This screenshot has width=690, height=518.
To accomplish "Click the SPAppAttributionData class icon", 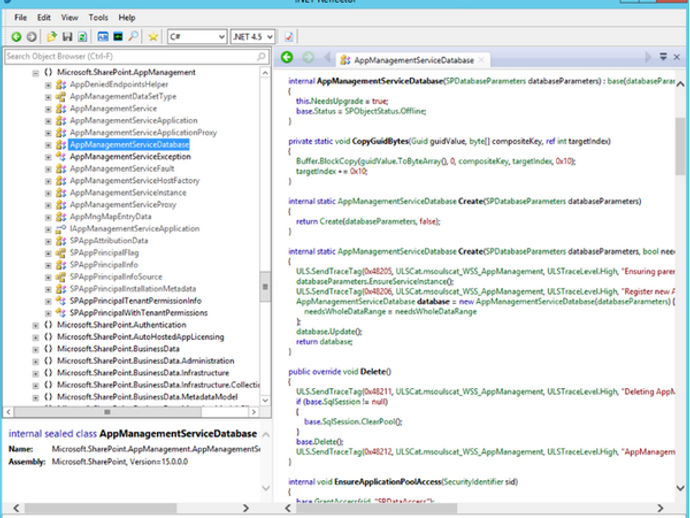I will pyautogui.click(x=61, y=241).
